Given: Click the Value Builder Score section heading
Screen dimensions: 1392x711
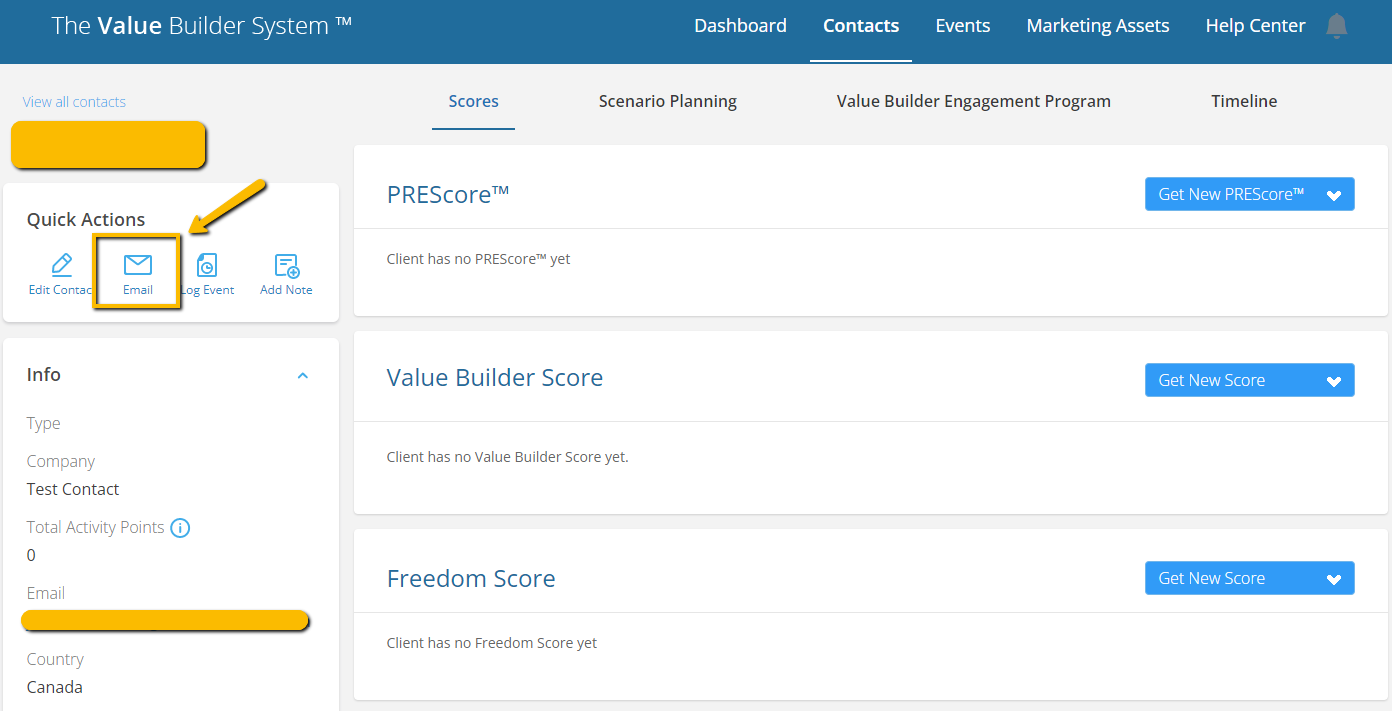Looking at the screenshot, I should coord(495,377).
